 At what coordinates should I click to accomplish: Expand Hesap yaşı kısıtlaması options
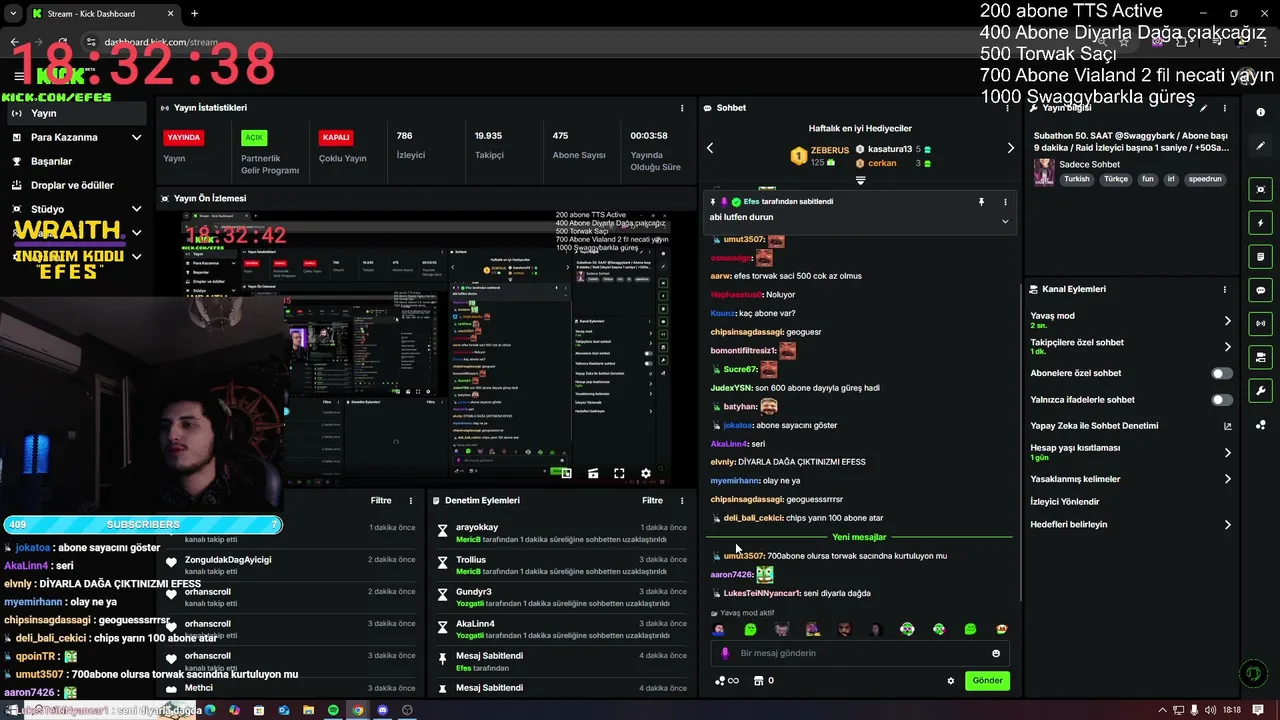(1228, 453)
